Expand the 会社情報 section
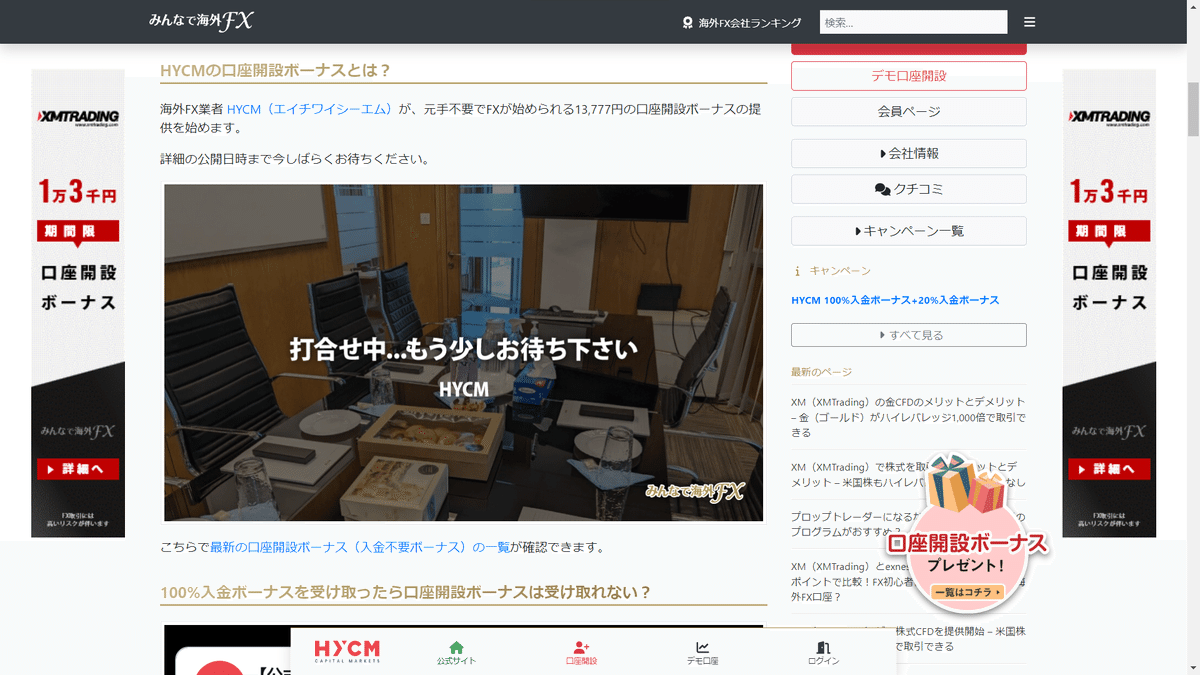Screen dimensions: 1200x675 tap(908, 152)
